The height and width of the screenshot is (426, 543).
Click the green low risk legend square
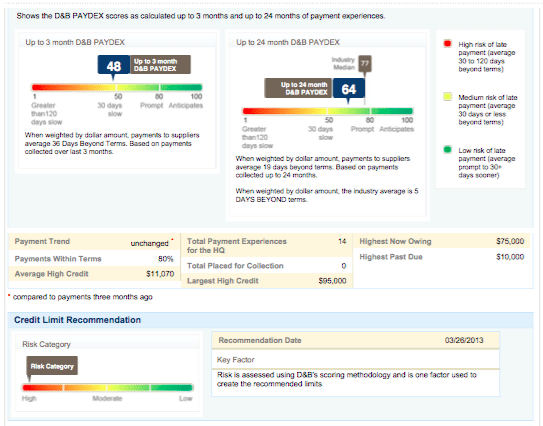coord(447,150)
